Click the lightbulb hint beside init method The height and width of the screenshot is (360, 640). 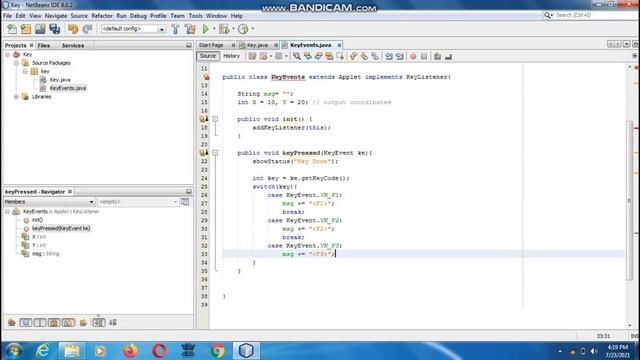203,119
